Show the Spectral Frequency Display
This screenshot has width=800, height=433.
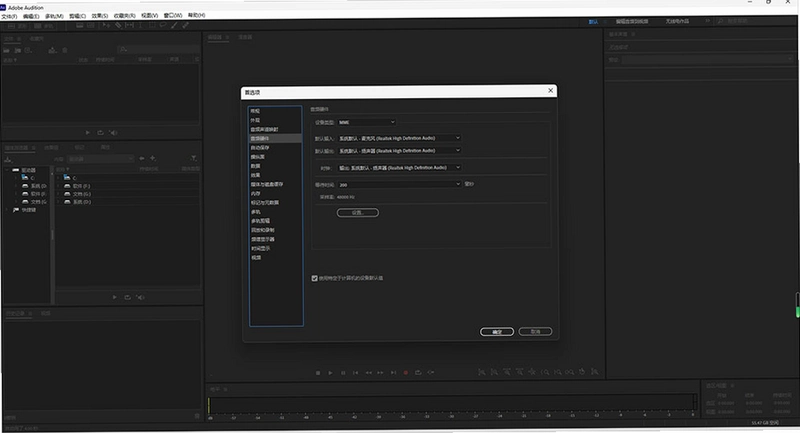click(x=80, y=26)
